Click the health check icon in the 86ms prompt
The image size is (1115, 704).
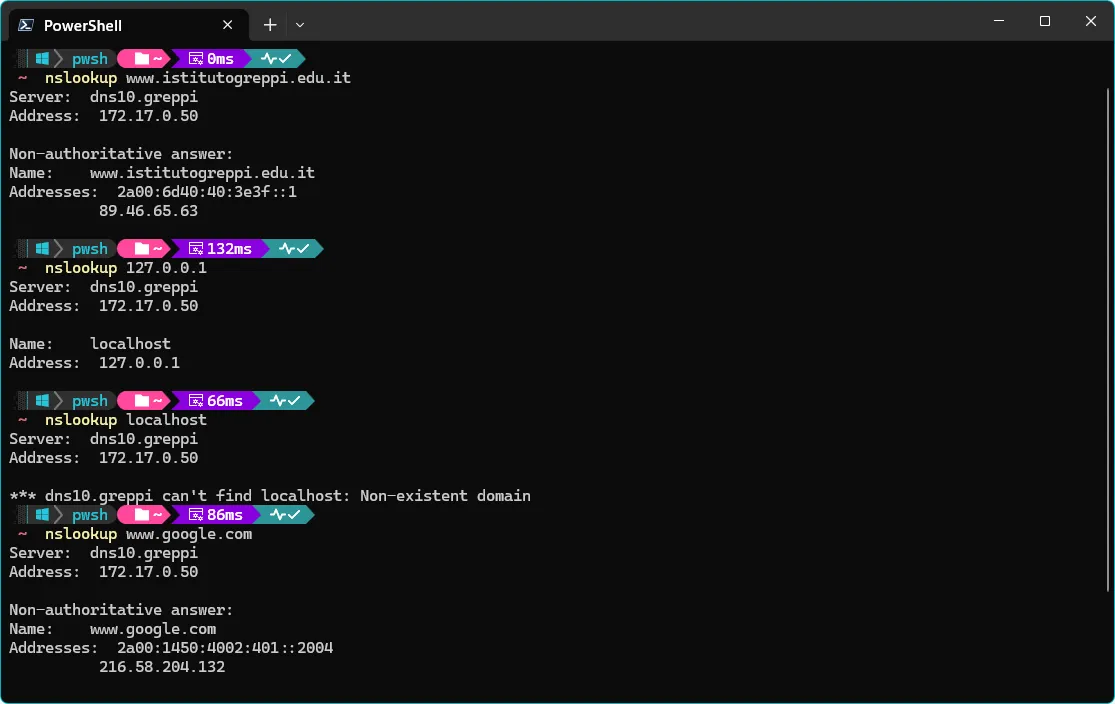pyautogui.click(x=284, y=515)
